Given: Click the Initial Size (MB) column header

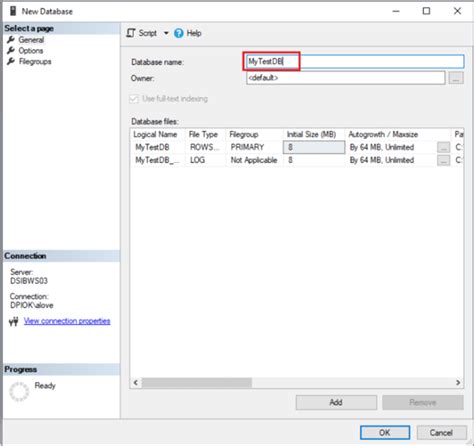Looking at the screenshot, I should point(314,134).
